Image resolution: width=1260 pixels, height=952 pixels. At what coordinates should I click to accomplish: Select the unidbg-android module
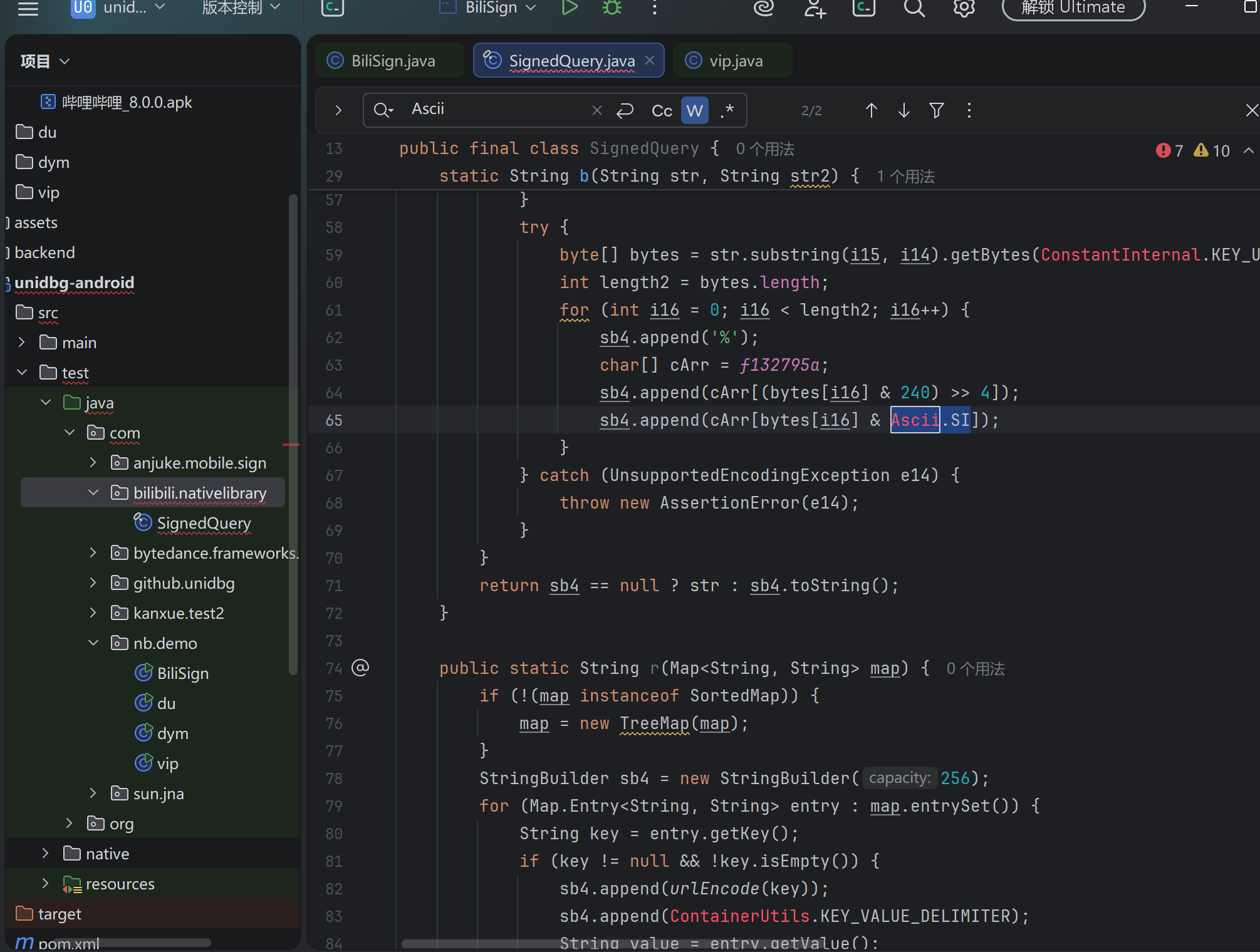[74, 282]
